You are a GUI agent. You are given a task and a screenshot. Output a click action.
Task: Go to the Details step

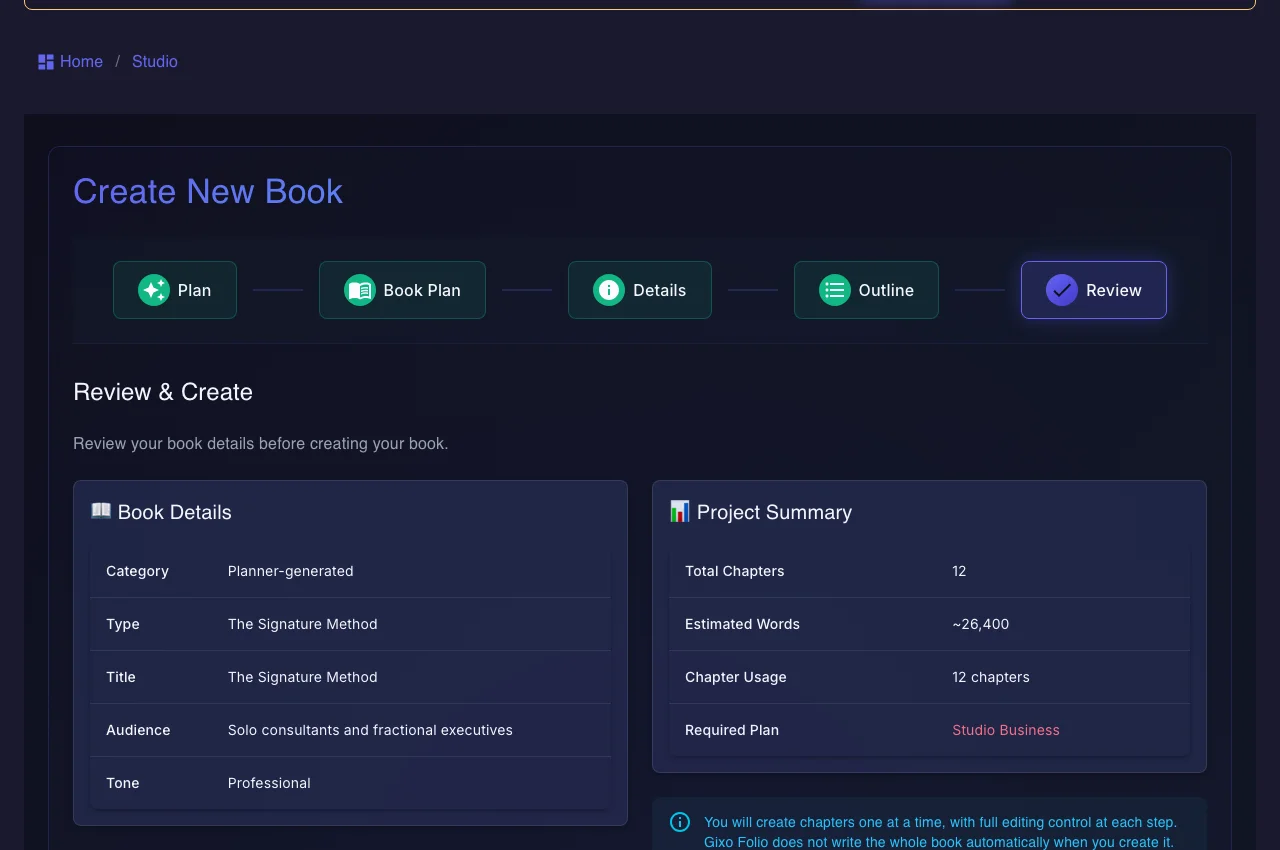point(640,290)
